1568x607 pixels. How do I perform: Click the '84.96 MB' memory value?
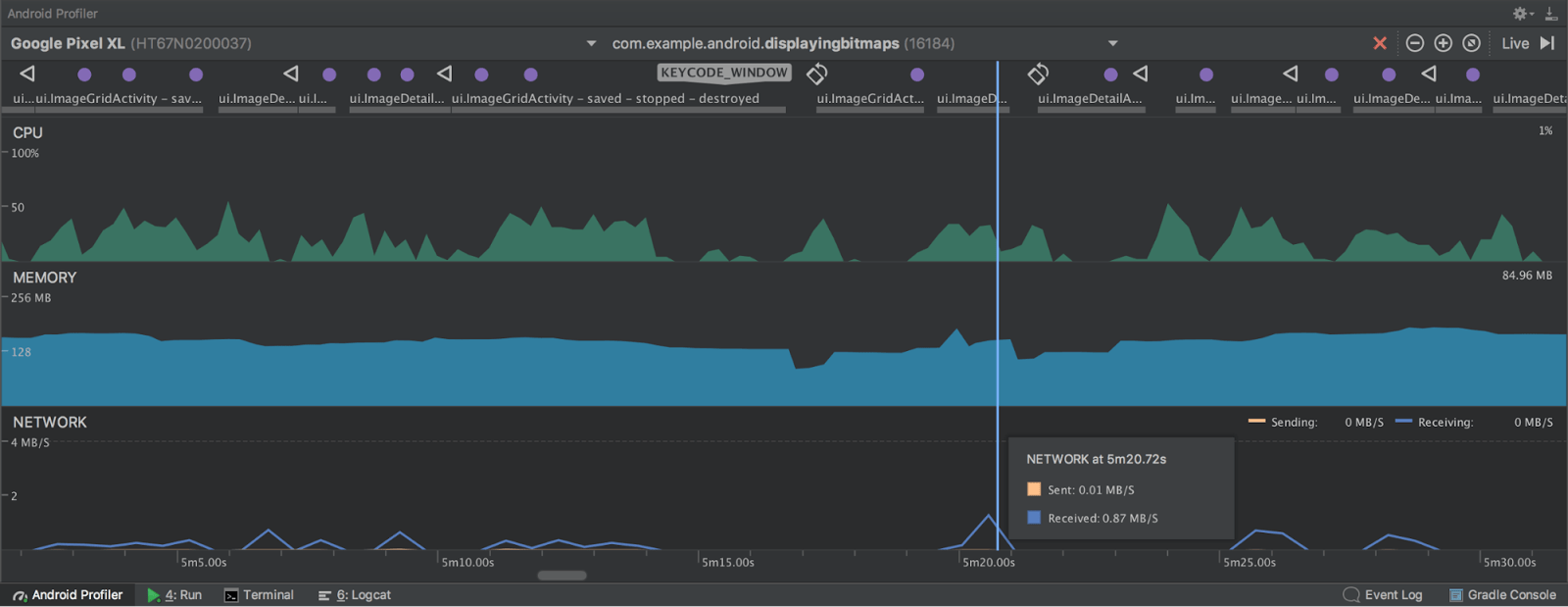1527,276
